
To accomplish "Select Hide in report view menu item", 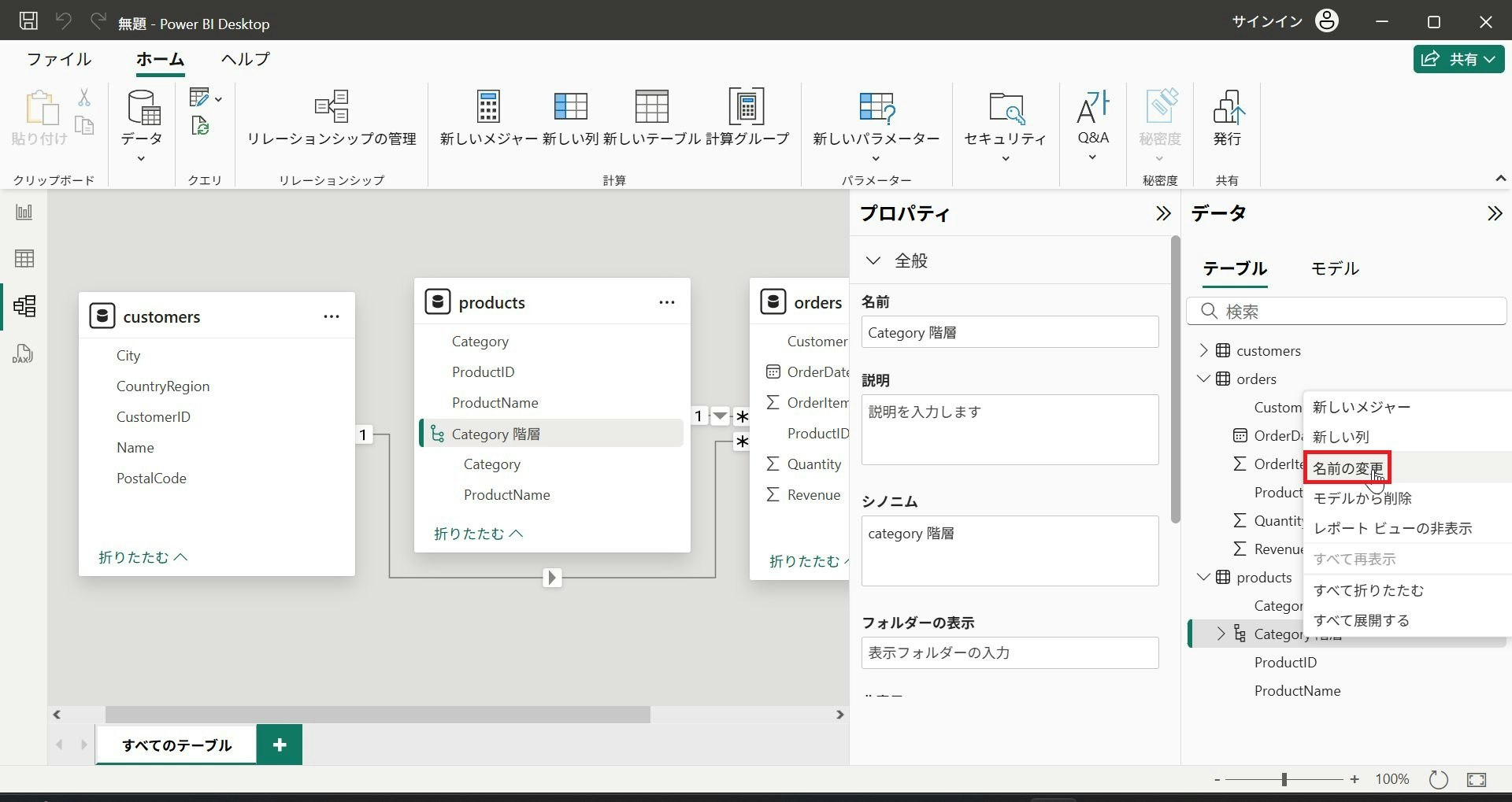I will [x=1392, y=528].
